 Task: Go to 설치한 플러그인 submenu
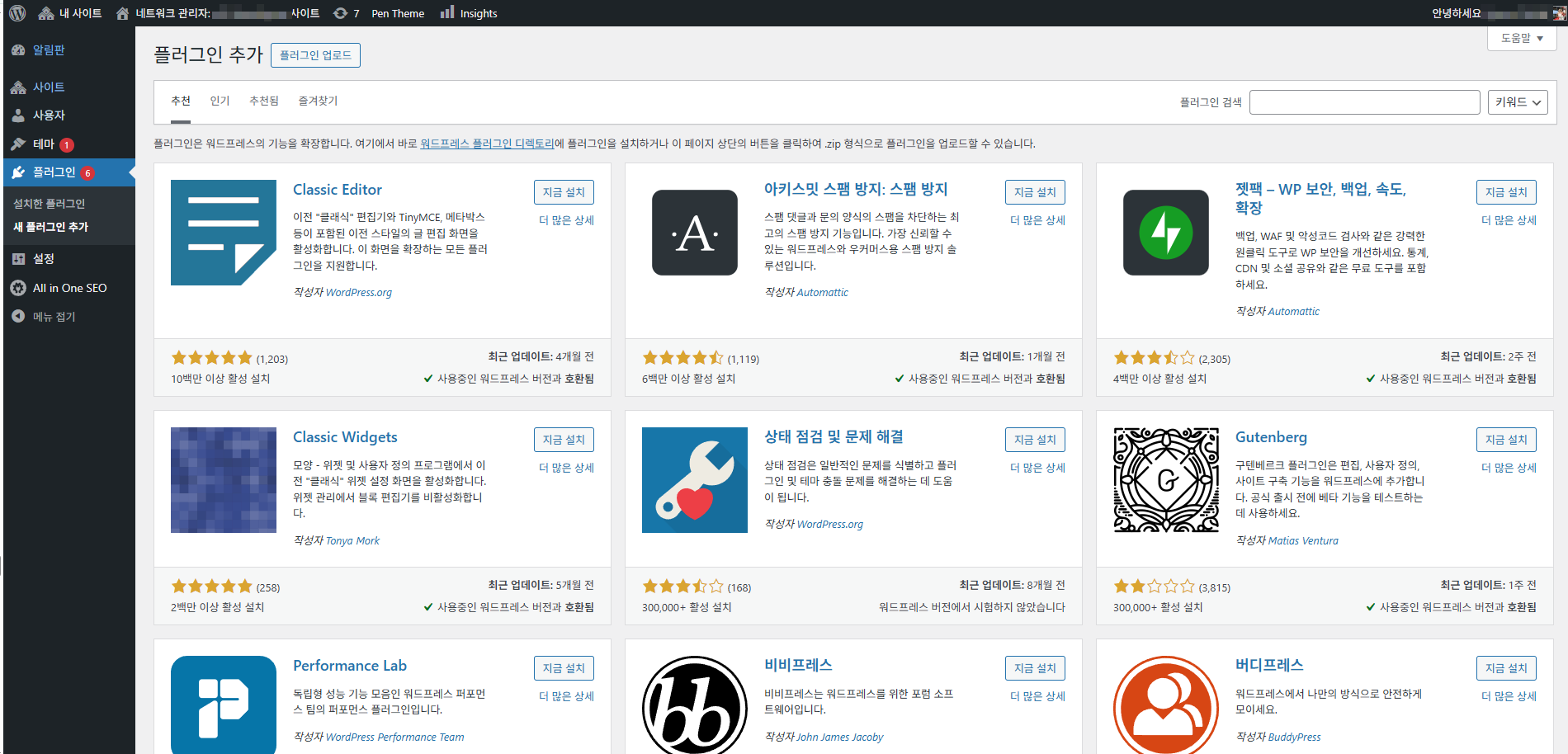[50, 204]
